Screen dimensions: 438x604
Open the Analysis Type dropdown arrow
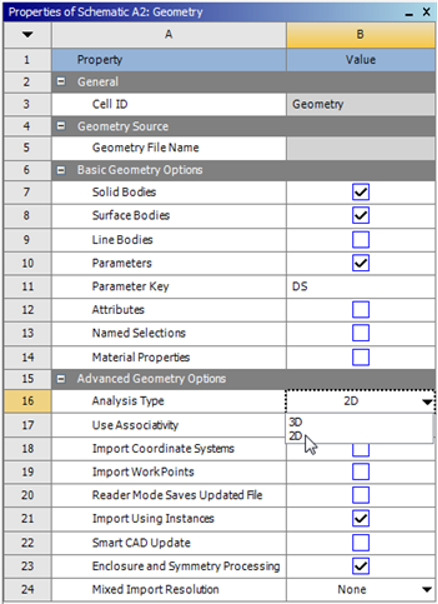click(427, 402)
